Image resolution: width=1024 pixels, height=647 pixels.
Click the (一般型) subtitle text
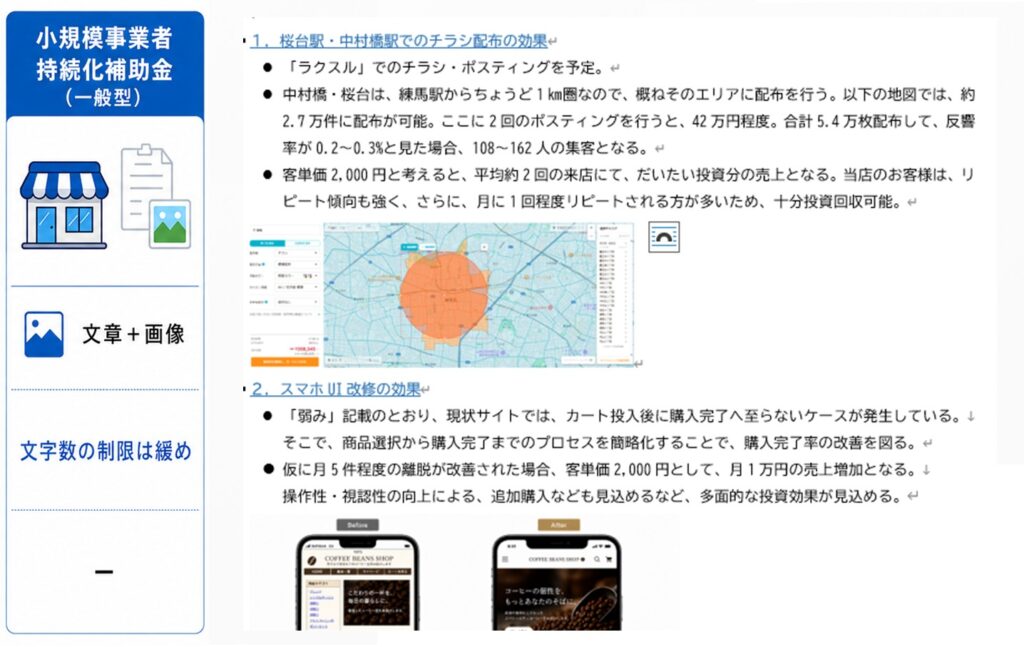point(103,98)
